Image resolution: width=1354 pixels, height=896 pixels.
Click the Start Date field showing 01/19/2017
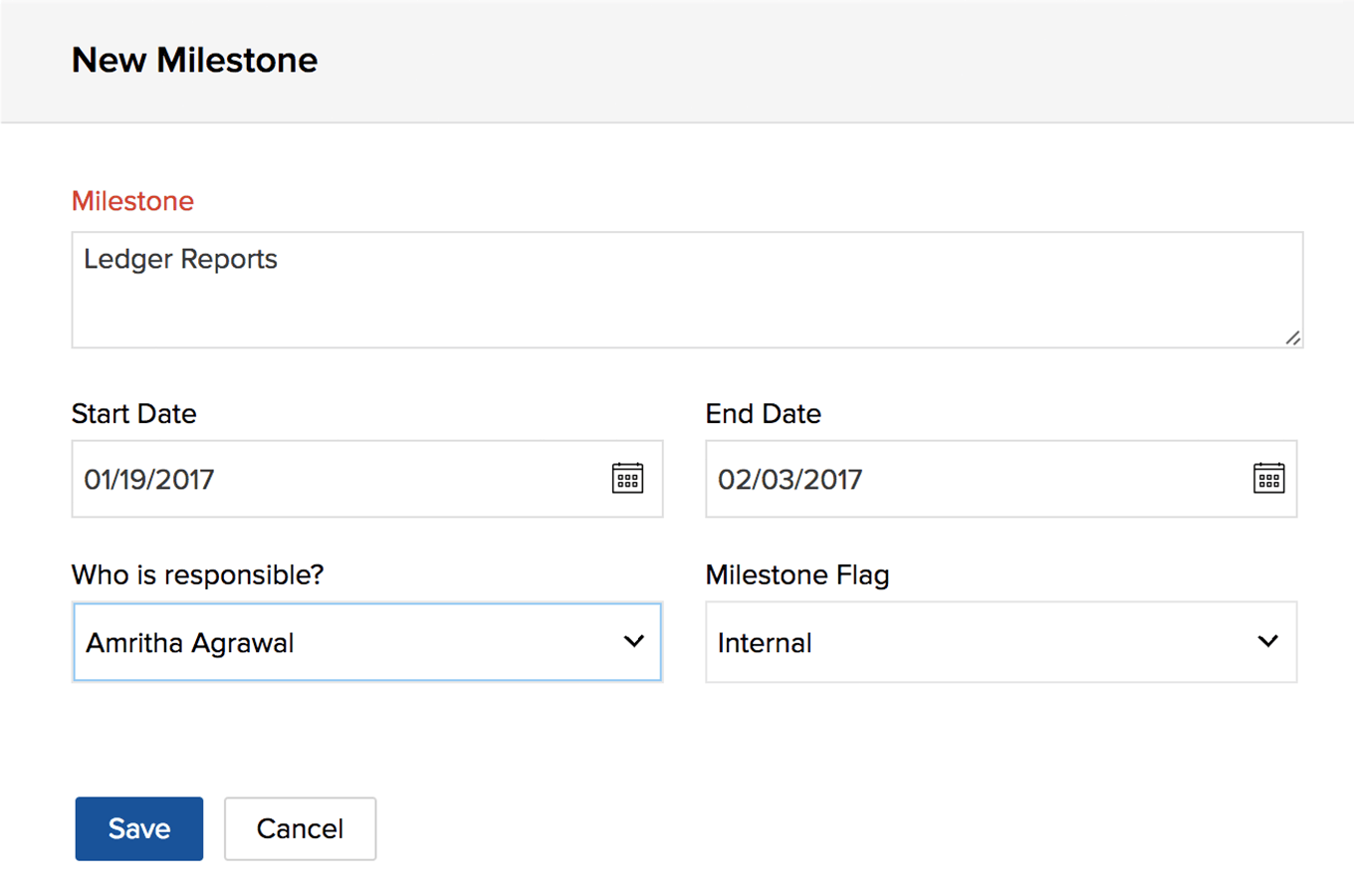pos(367,479)
